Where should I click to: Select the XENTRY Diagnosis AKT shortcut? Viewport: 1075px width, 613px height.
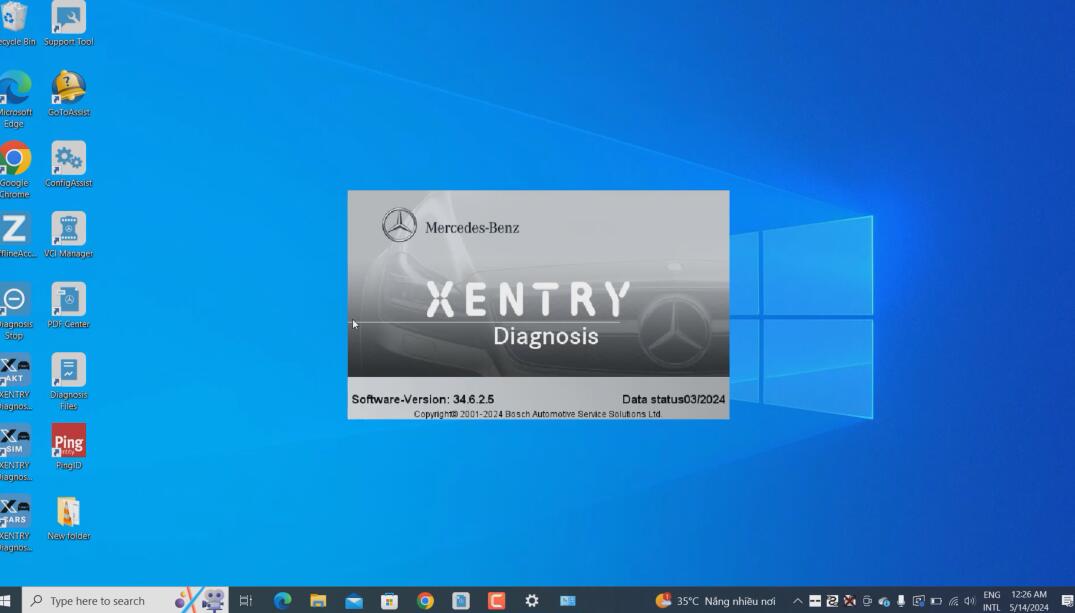tap(15, 382)
